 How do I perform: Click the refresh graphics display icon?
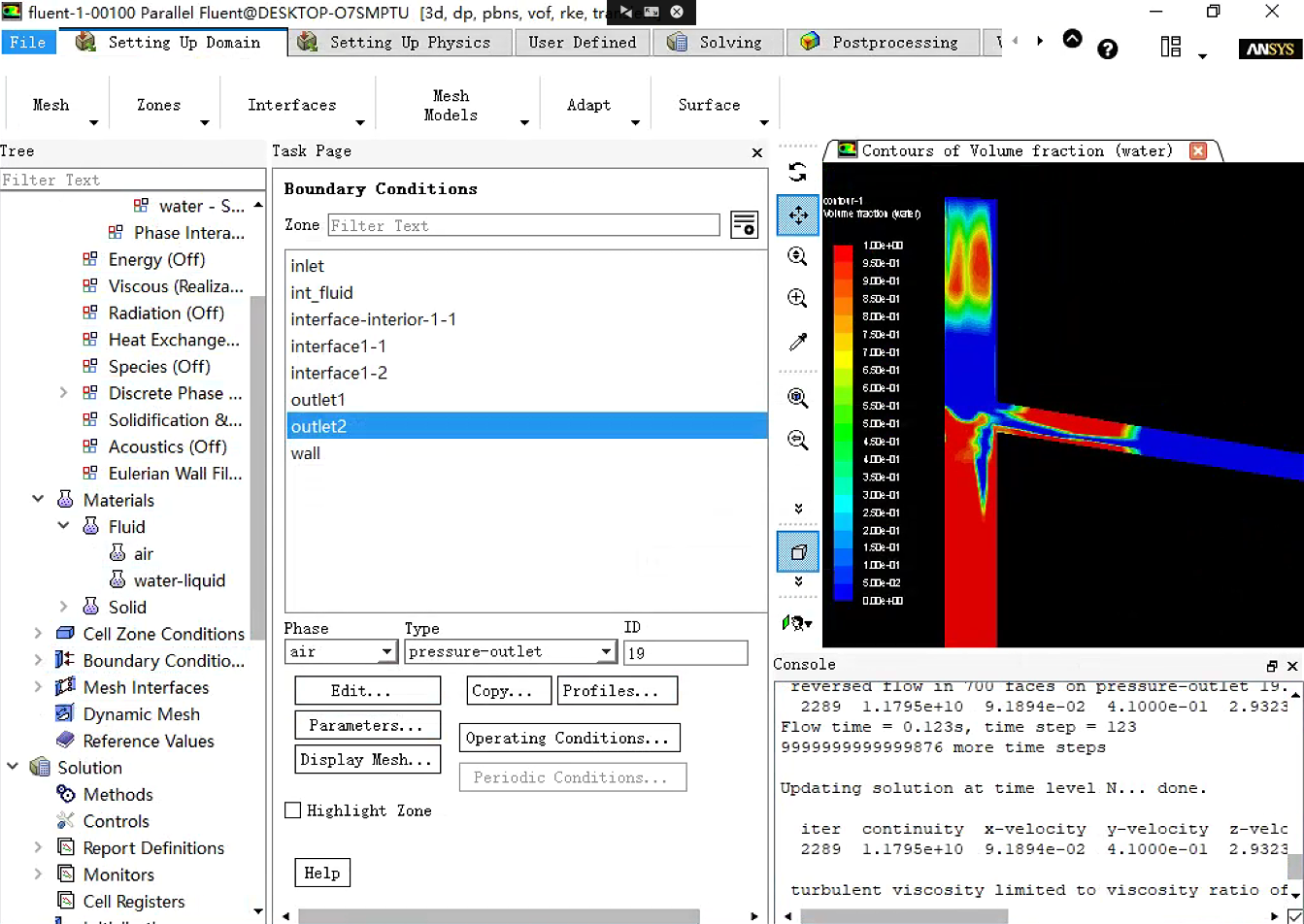[x=797, y=173]
